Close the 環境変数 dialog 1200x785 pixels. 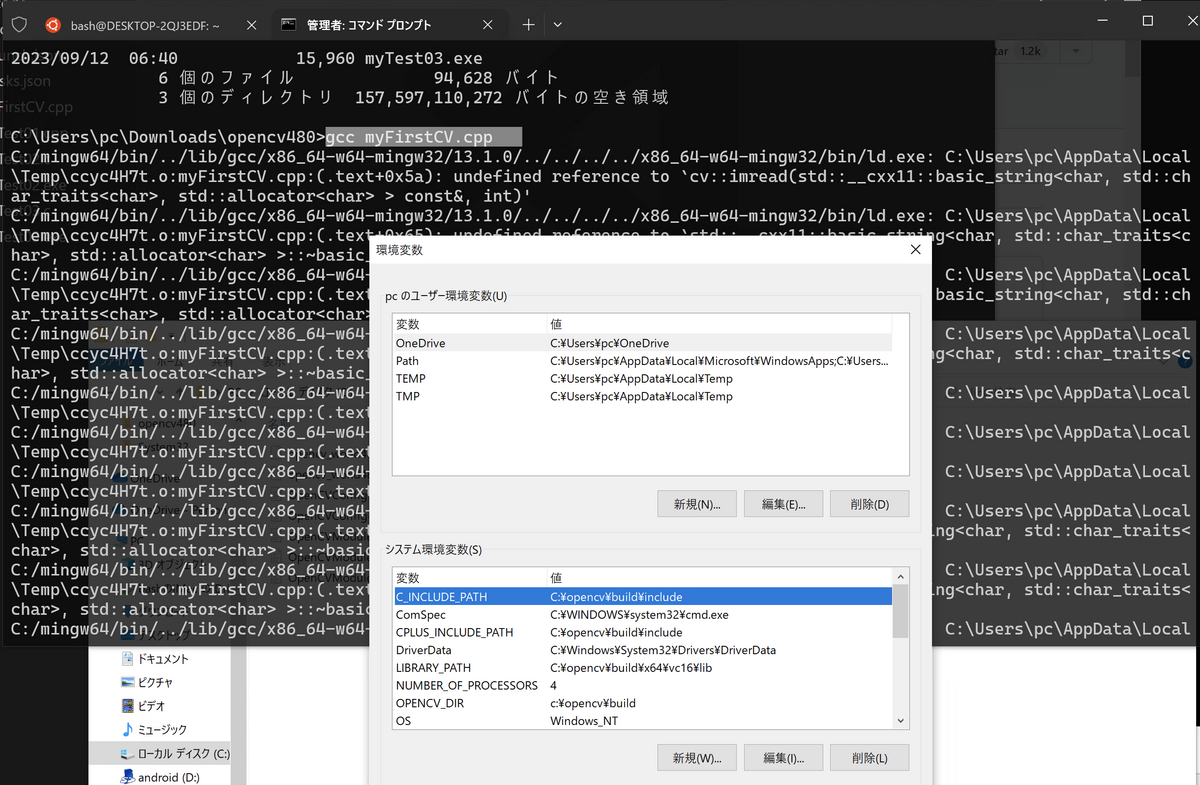pyautogui.click(x=914, y=250)
